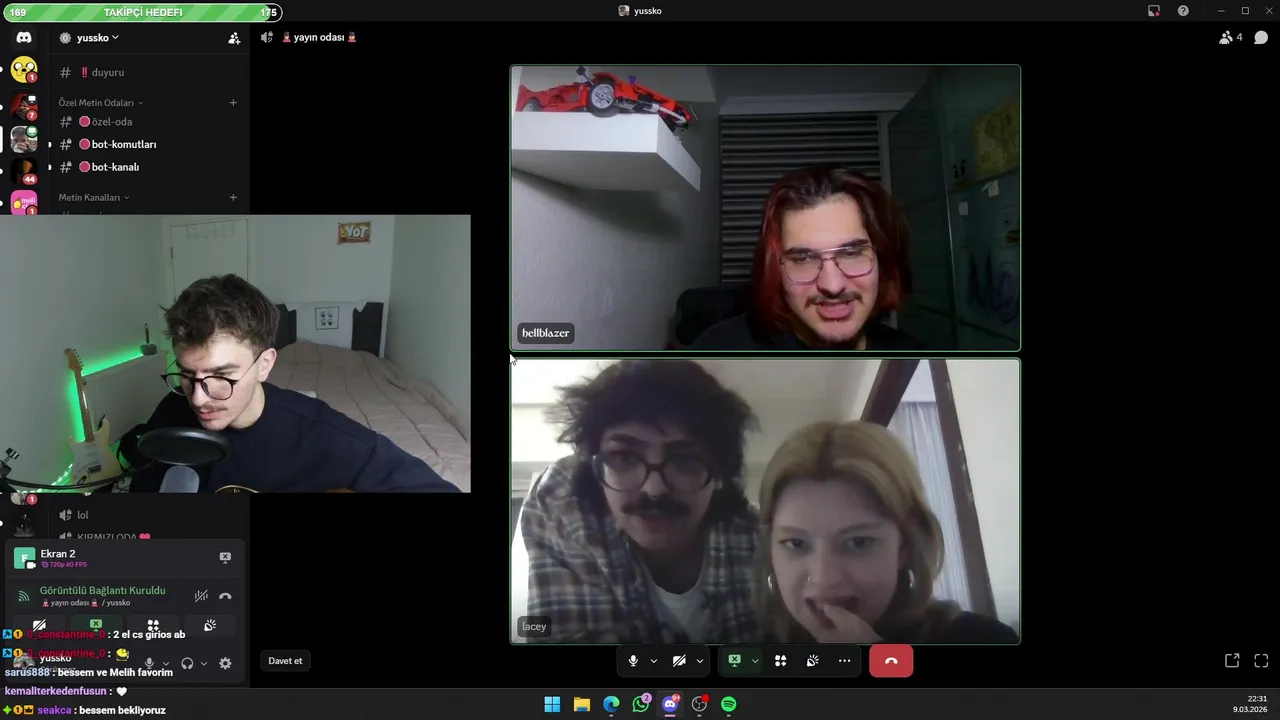Image resolution: width=1280 pixels, height=720 pixels.
Task: Click the red disconnect call button
Action: point(891,661)
